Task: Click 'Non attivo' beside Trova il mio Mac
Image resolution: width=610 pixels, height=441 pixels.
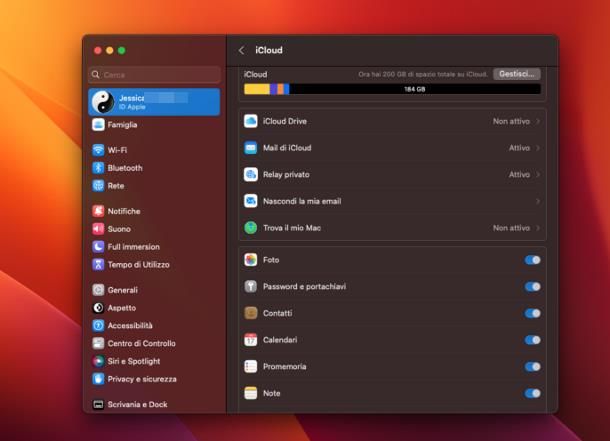Action: [x=511, y=228]
